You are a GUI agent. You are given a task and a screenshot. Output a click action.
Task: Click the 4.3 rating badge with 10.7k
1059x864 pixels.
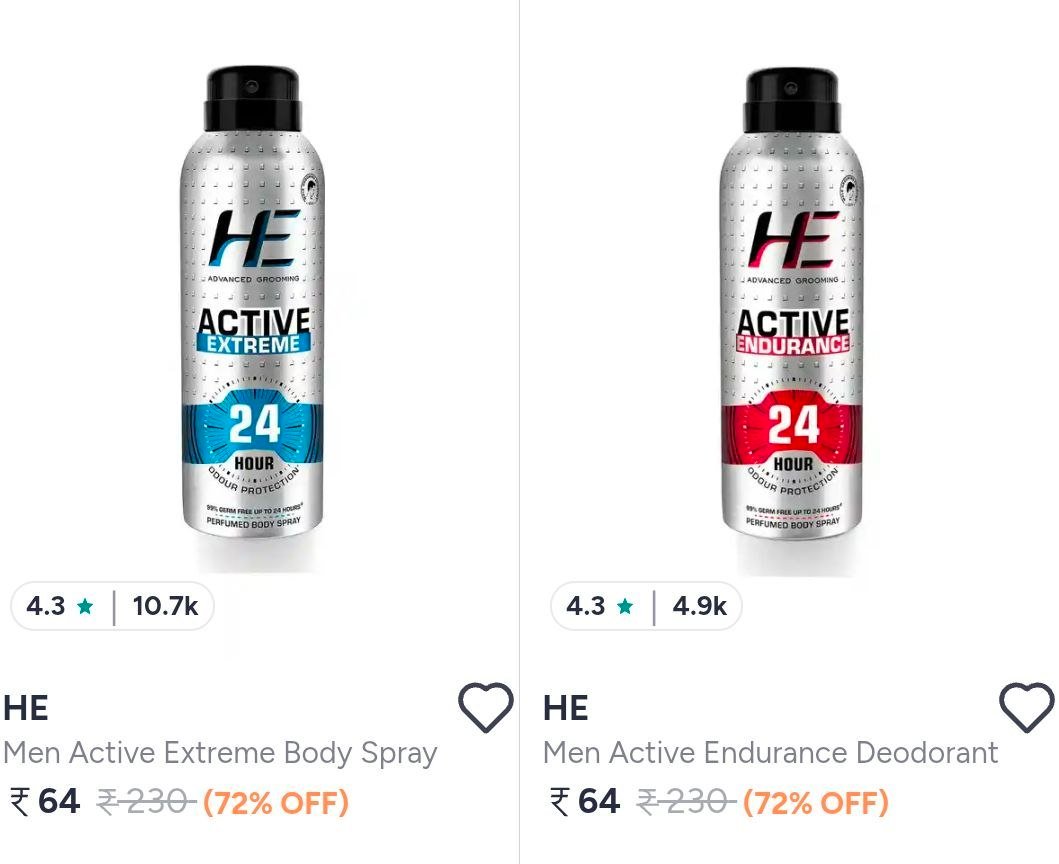pos(112,606)
